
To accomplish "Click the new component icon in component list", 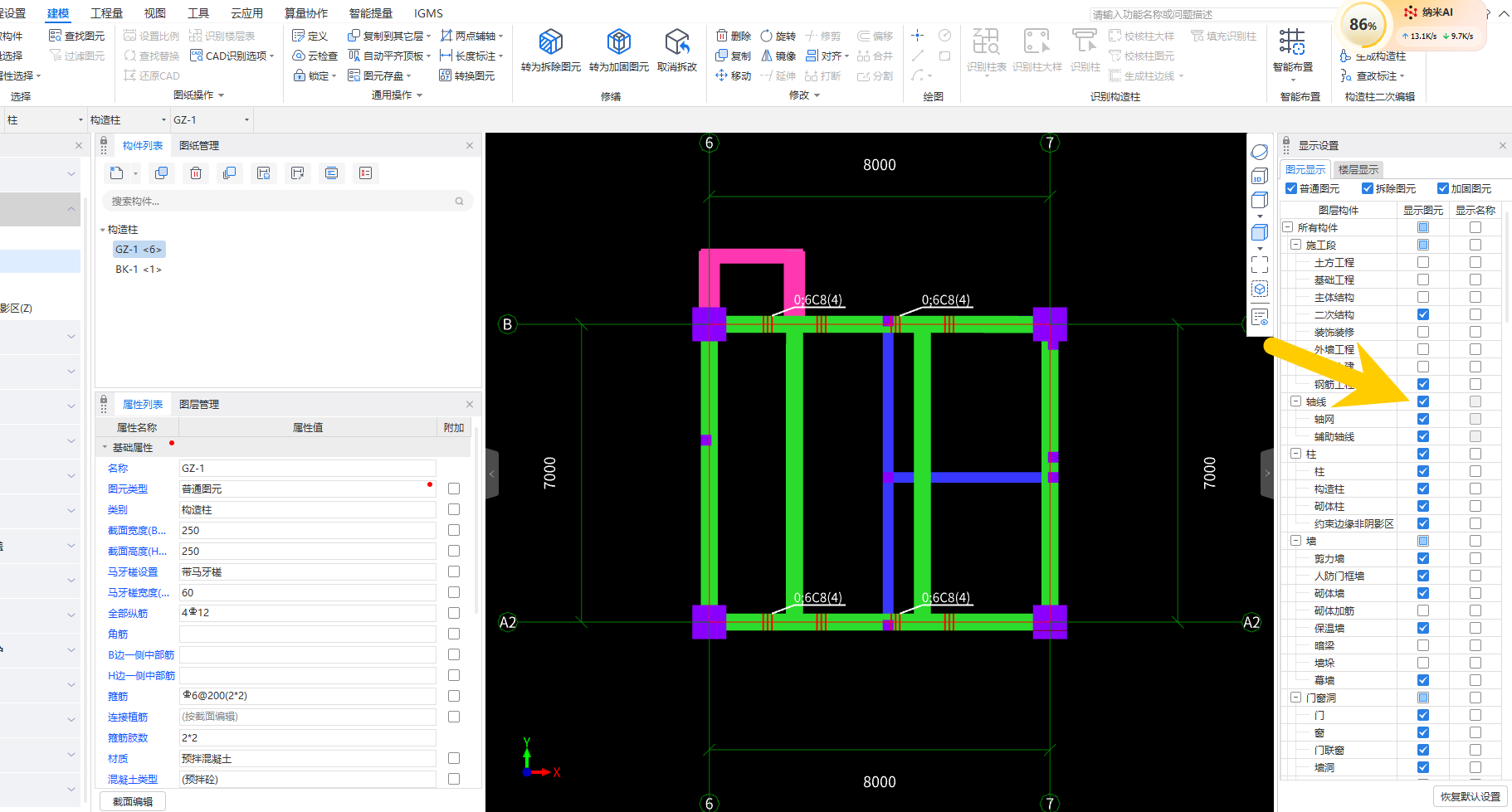I will (117, 173).
